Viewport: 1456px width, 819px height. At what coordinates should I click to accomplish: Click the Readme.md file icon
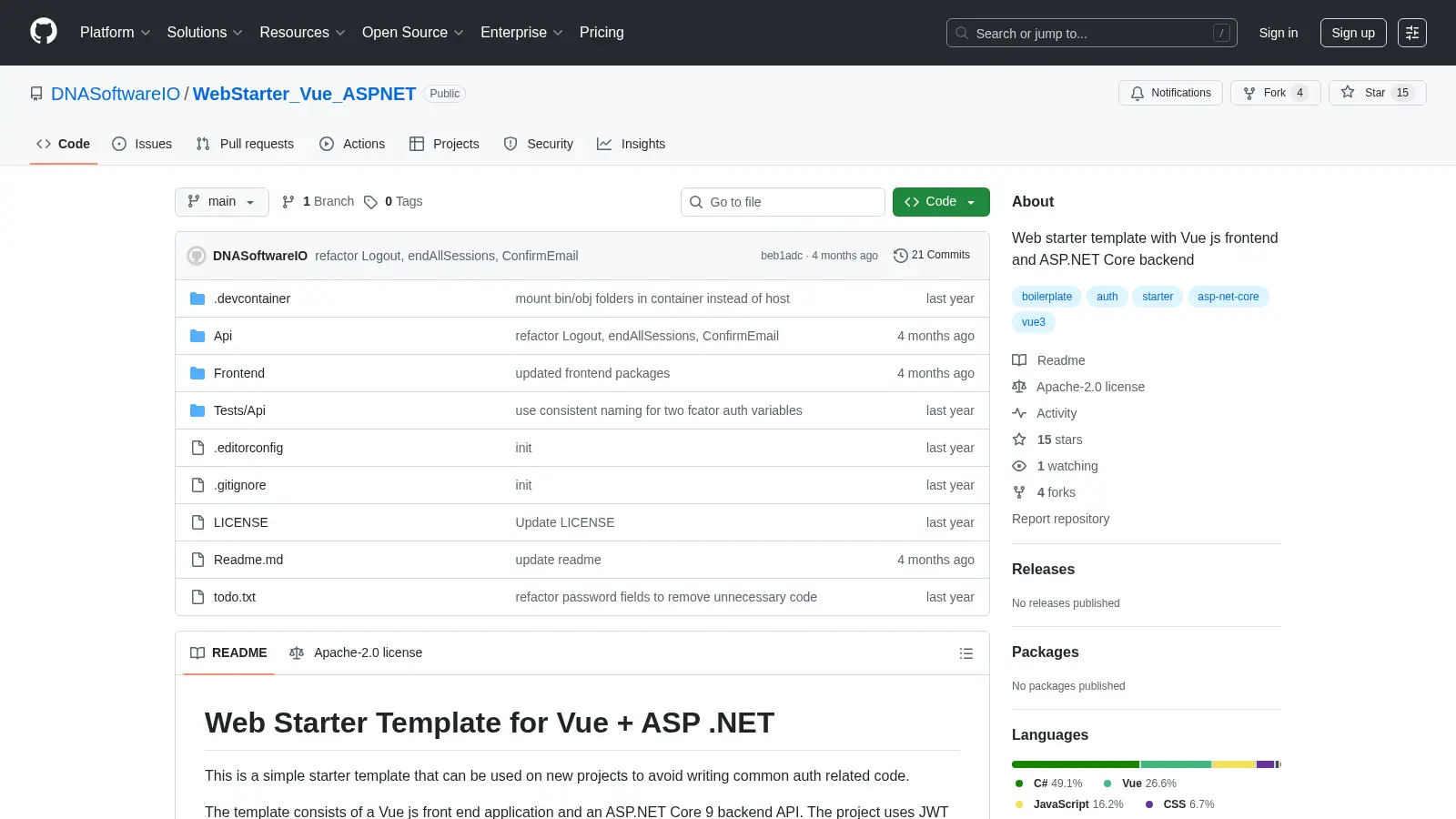click(x=197, y=560)
